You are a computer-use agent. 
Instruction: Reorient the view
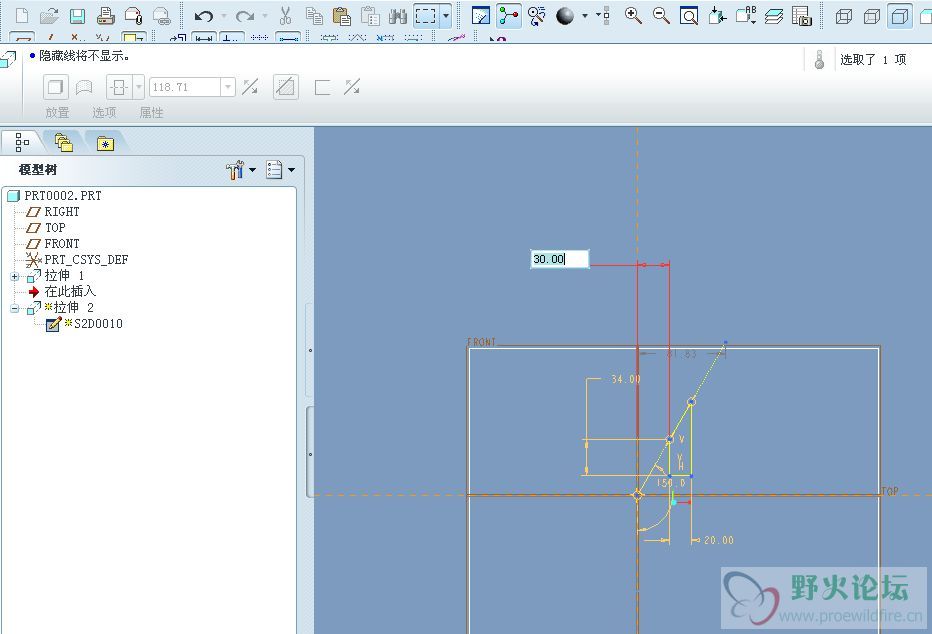[x=717, y=16]
